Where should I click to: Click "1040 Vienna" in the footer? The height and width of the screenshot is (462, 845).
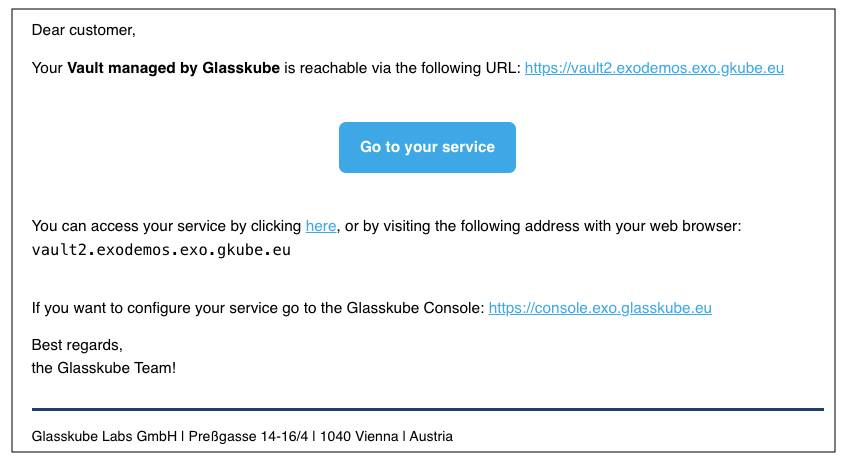(x=353, y=437)
